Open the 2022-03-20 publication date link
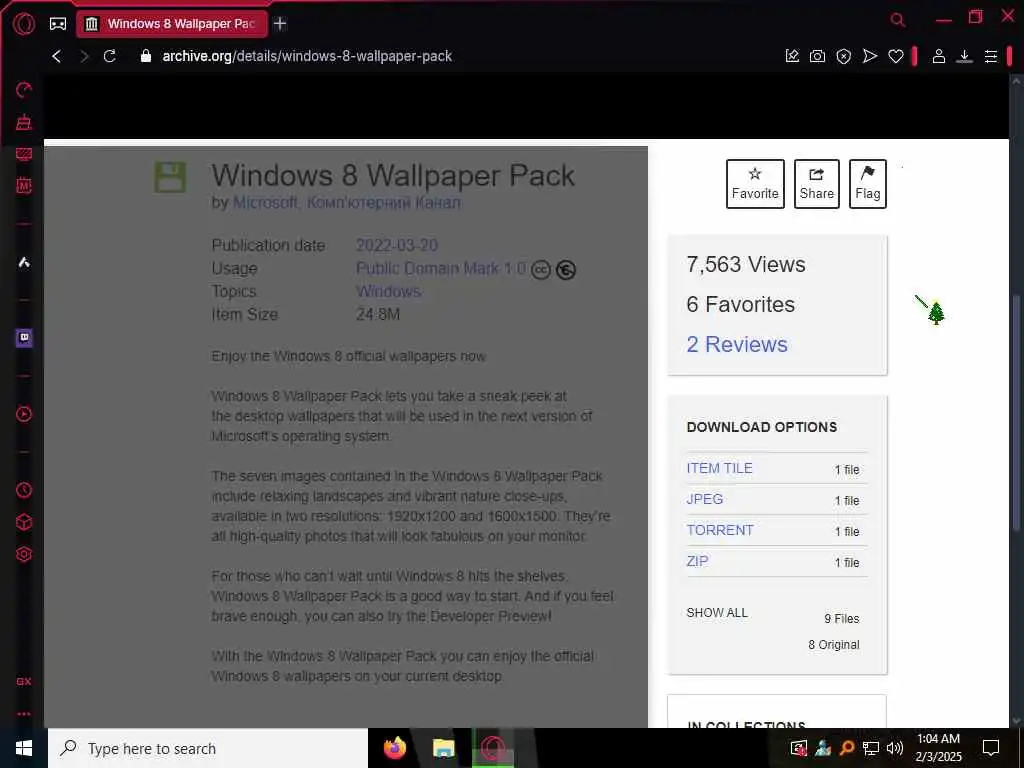Viewport: 1024px width, 768px height. click(396, 246)
